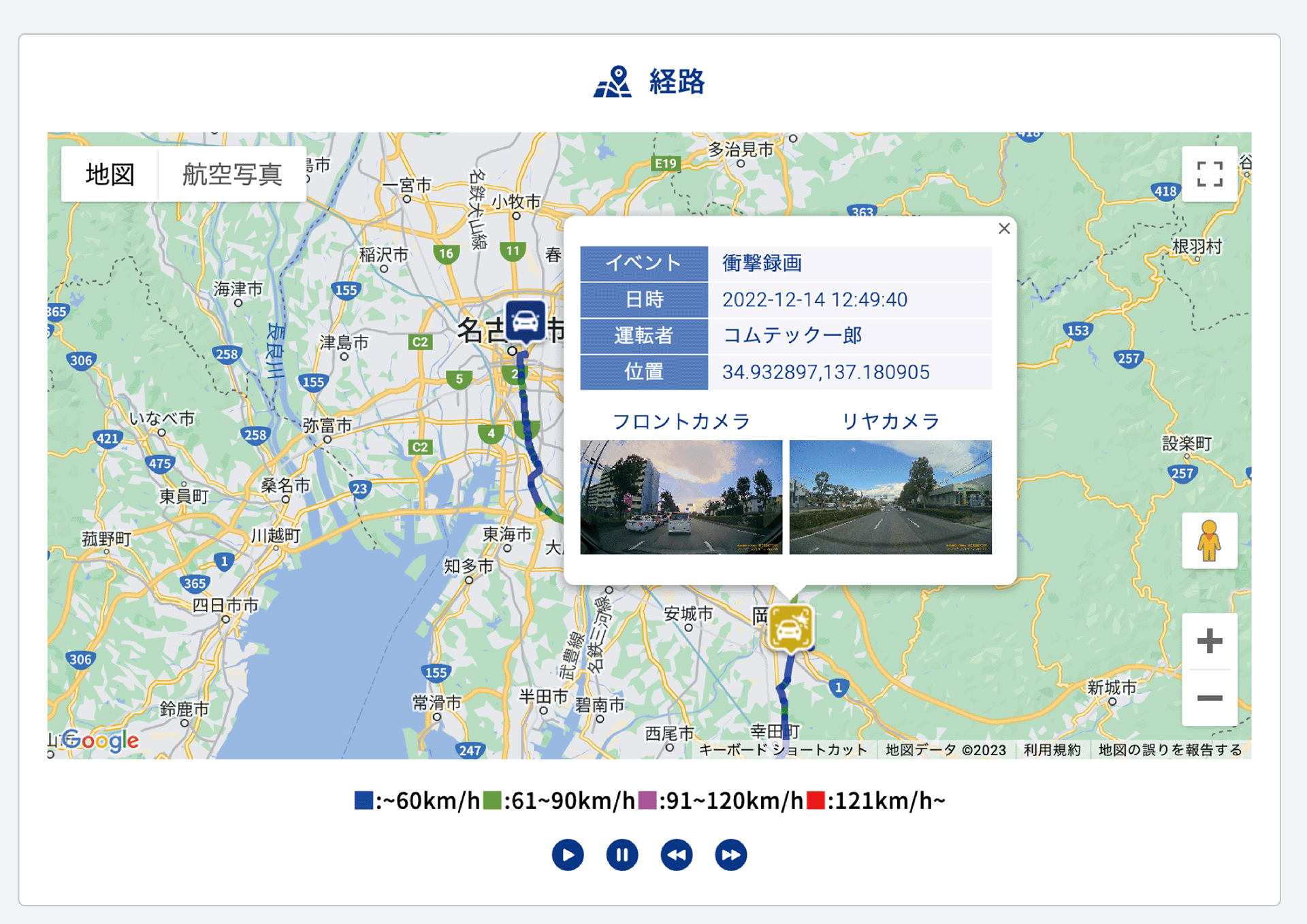Close the event info popup
Image resolution: width=1307 pixels, height=924 pixels.
1004,229
